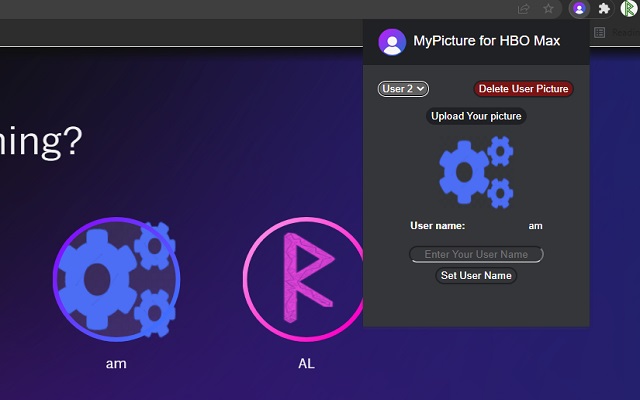Click the am profile name label
The image size is (640, 400).
point(116,363)
